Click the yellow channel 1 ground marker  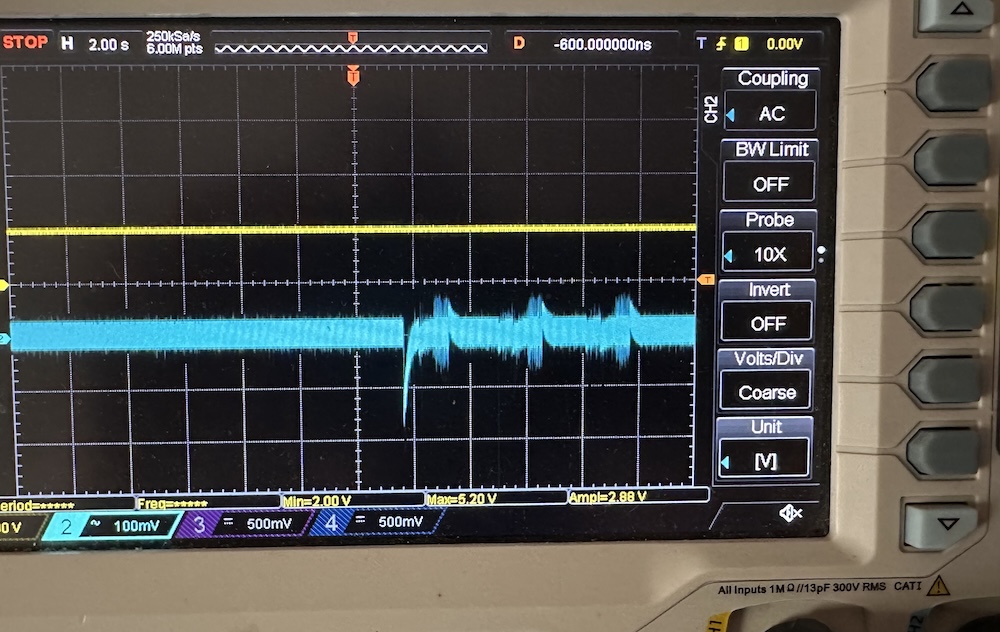[x=4, y=286]
